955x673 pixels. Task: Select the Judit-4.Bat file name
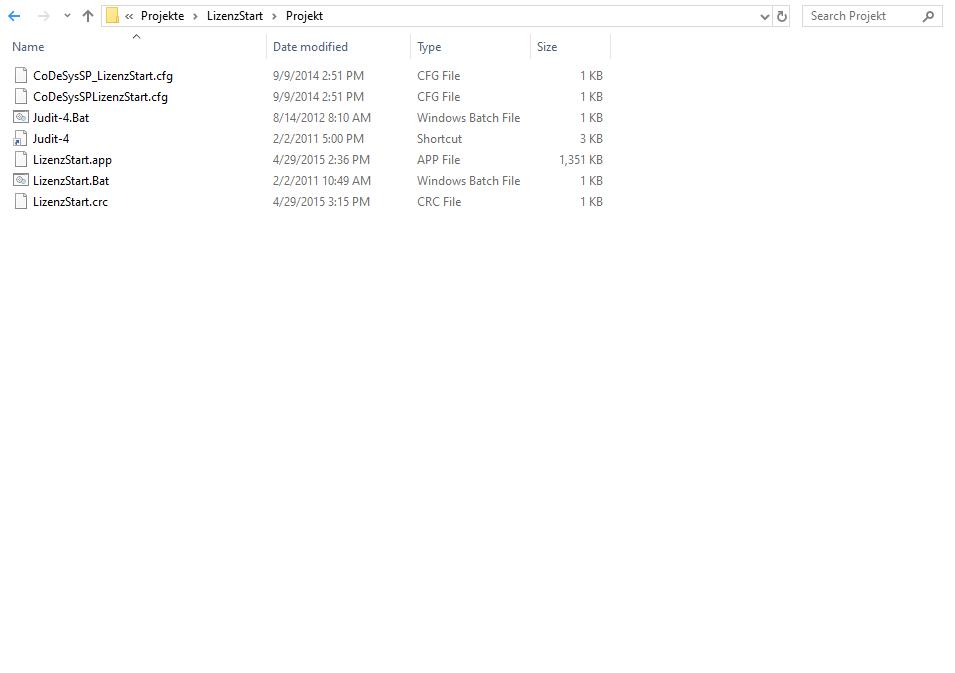pos(61,118)
